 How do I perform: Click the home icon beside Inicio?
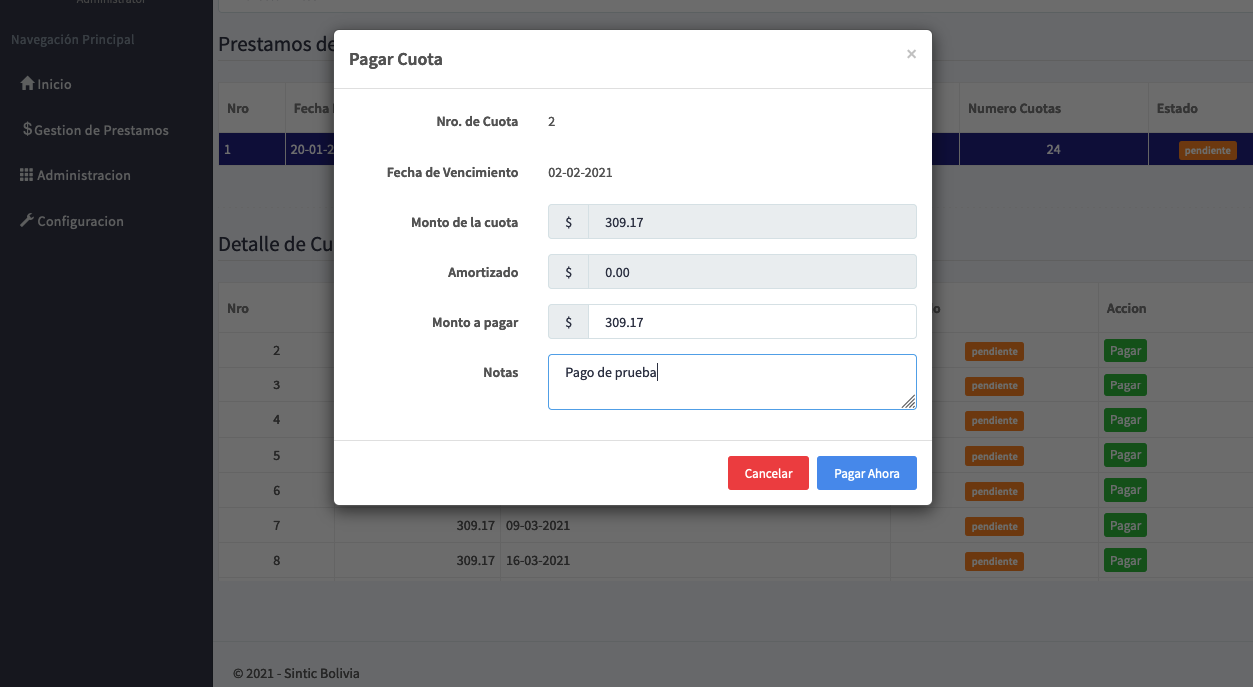(x=27, y=84)
